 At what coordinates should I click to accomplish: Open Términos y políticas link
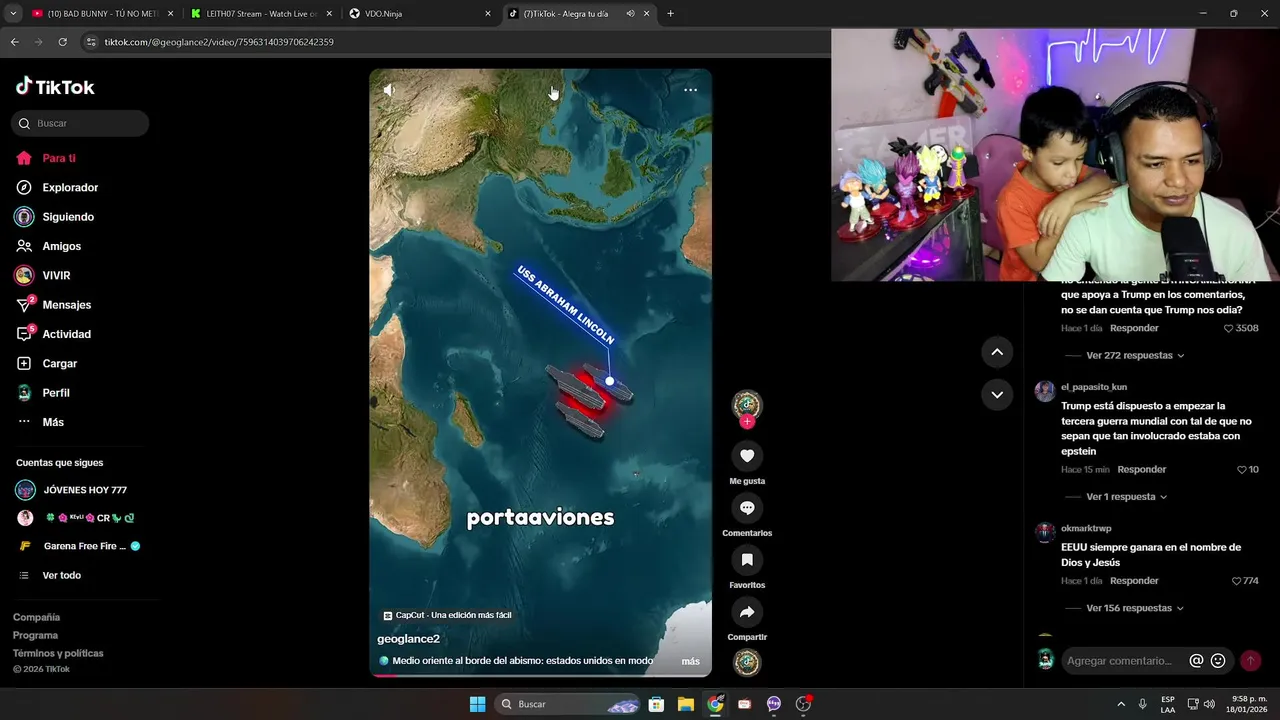click(x=58, y=653)
